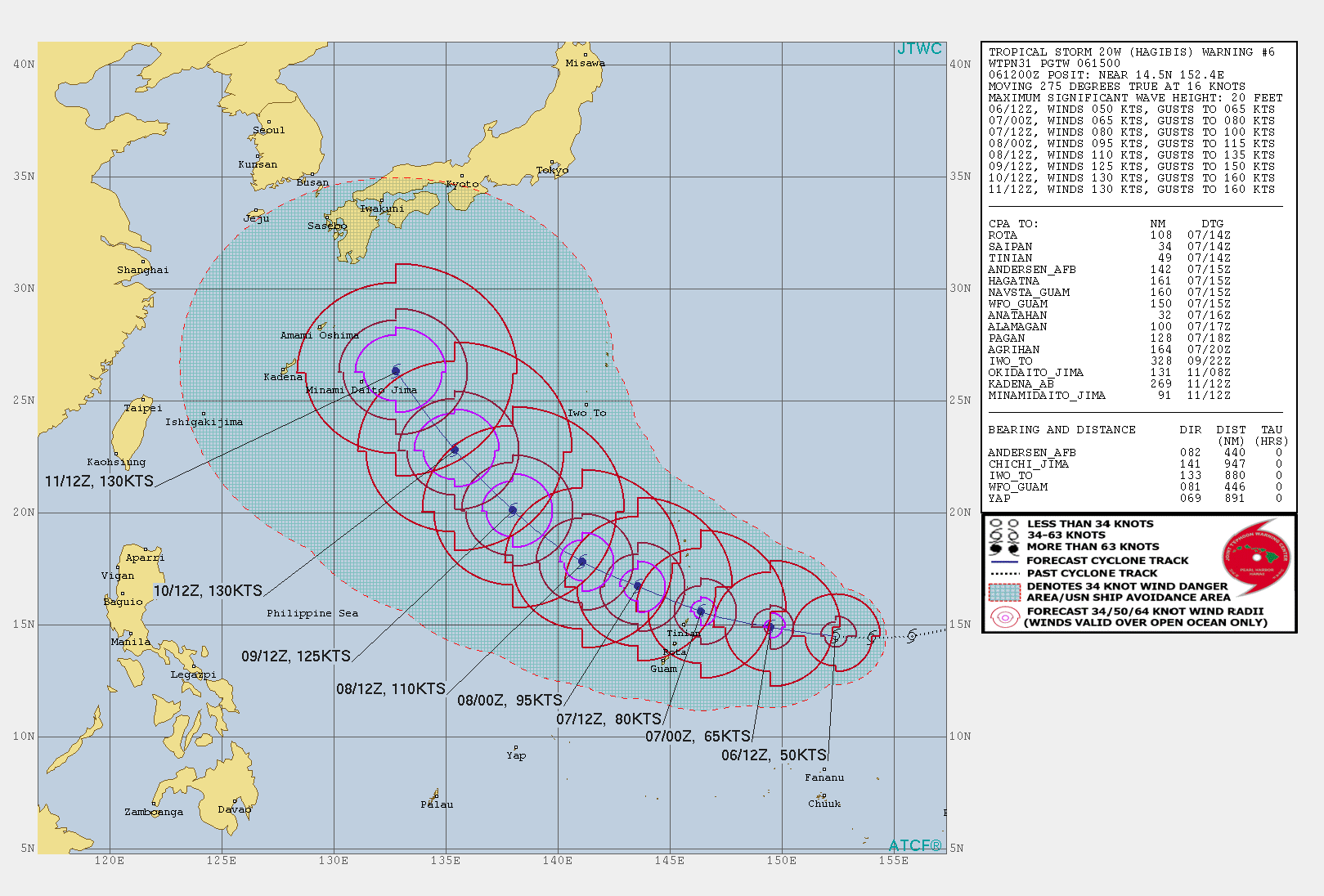
Task: Click the Guam label on the map
Action: coord(663,669)
